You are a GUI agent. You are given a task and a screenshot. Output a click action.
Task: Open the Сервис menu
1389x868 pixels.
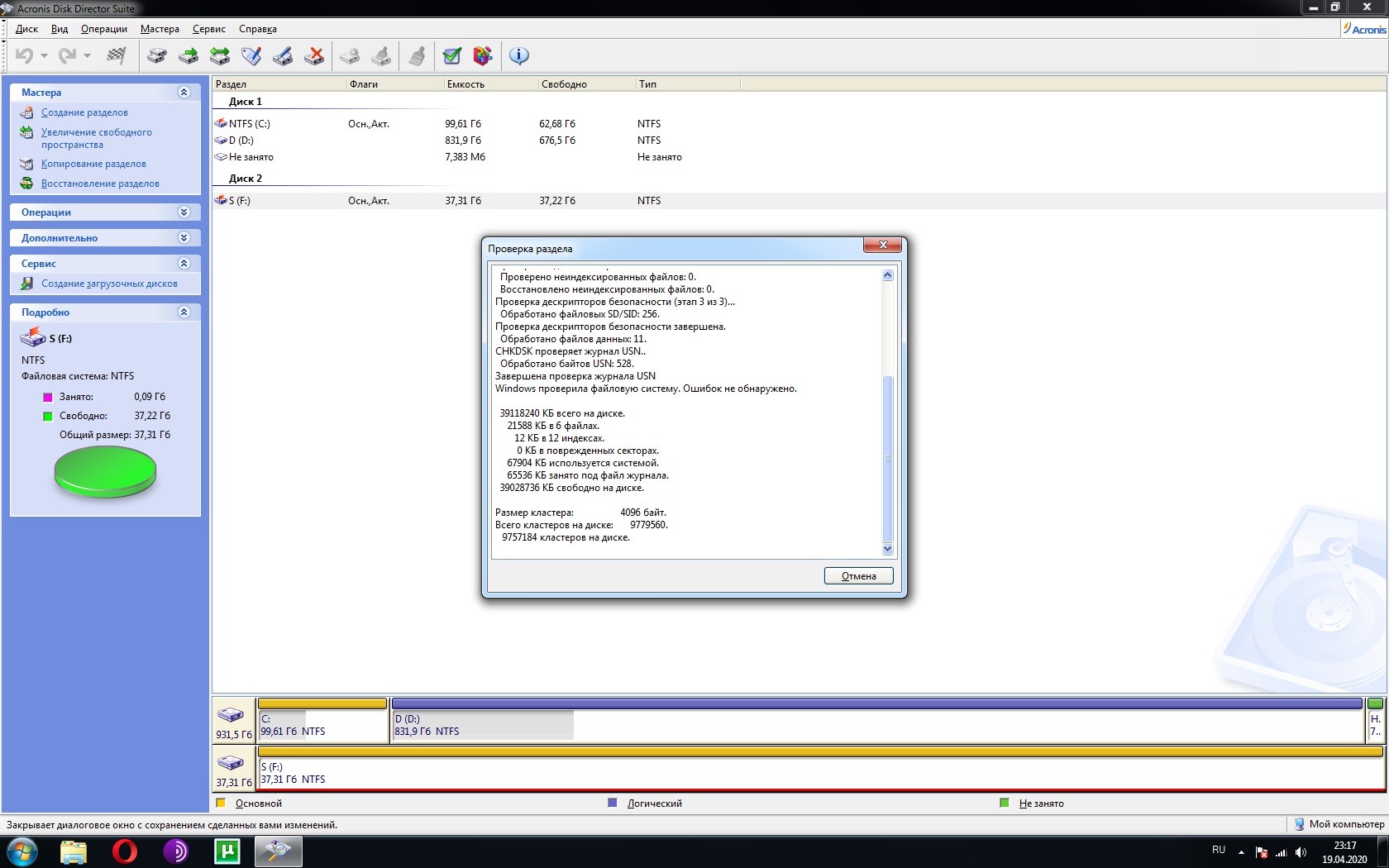209,29
